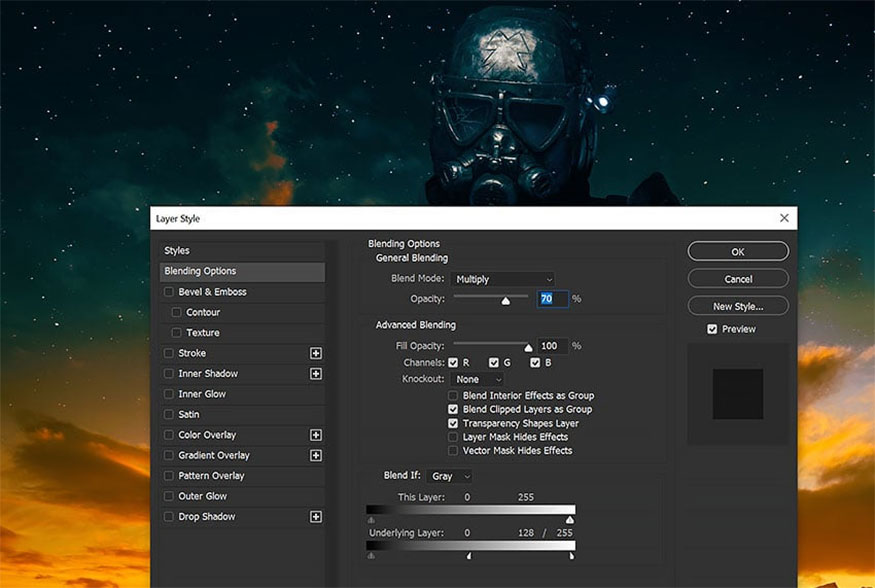Click the This Layer gradient bar

coord(470,509)
